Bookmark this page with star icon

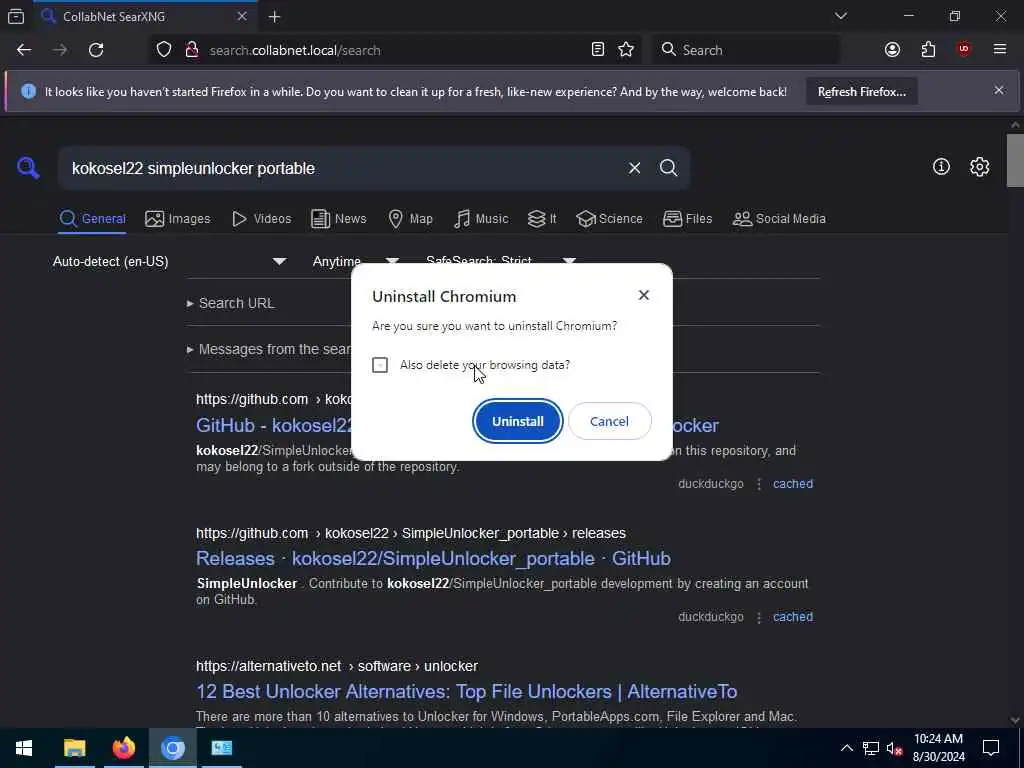(x=626, y=50)
